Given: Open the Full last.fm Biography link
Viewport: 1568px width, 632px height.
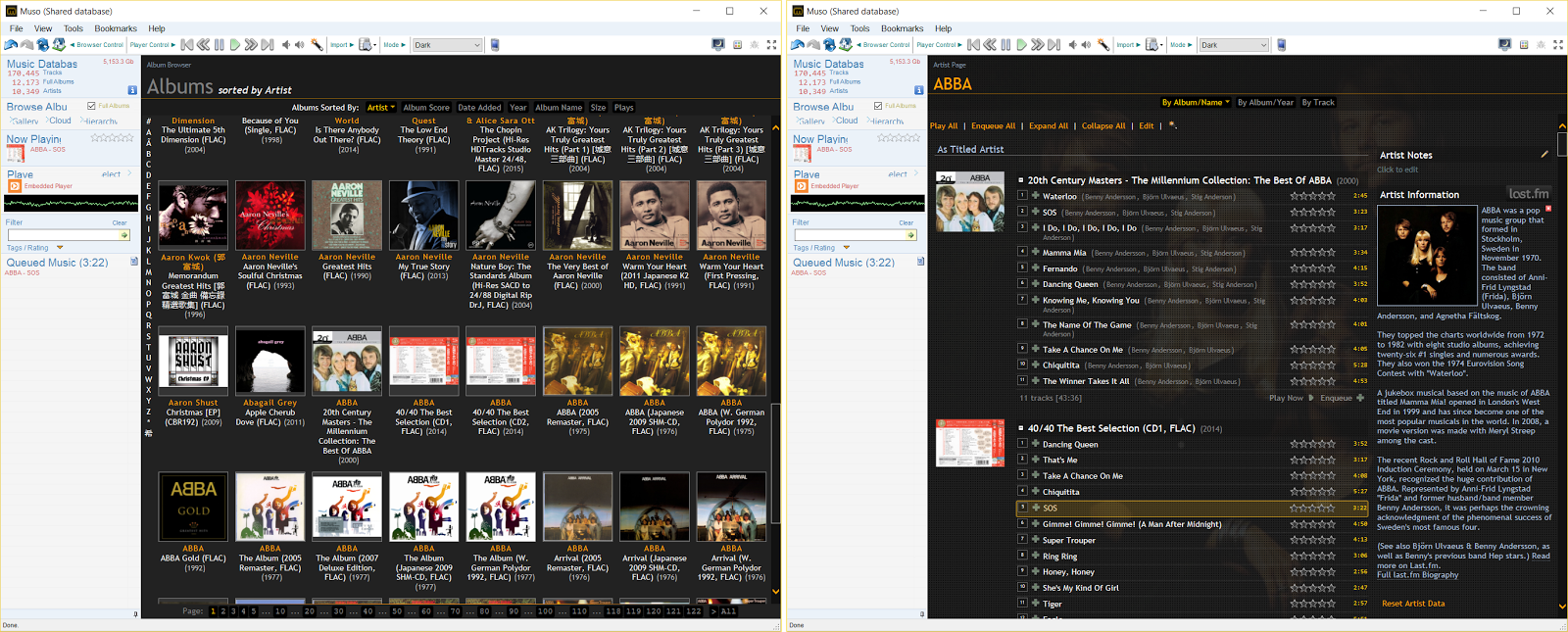Looking at the screenshot, I should click(1417, 575).
